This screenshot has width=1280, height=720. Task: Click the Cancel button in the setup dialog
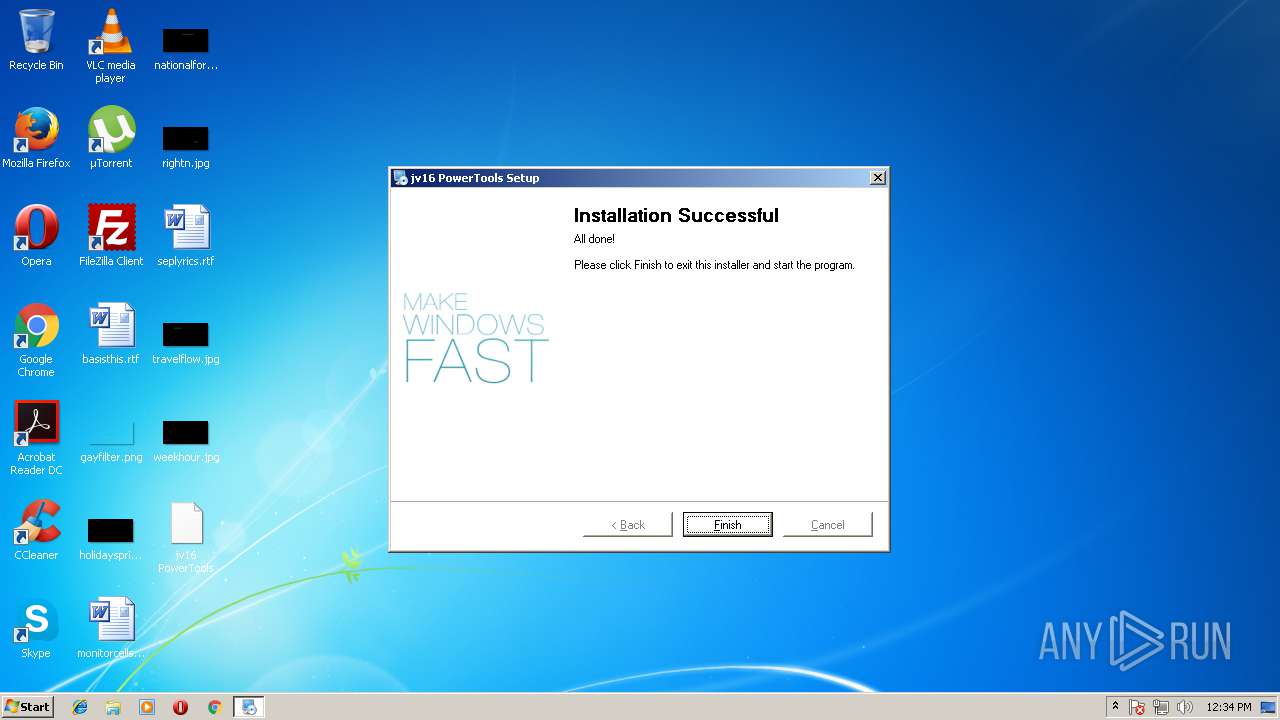[x=827, y=524]
